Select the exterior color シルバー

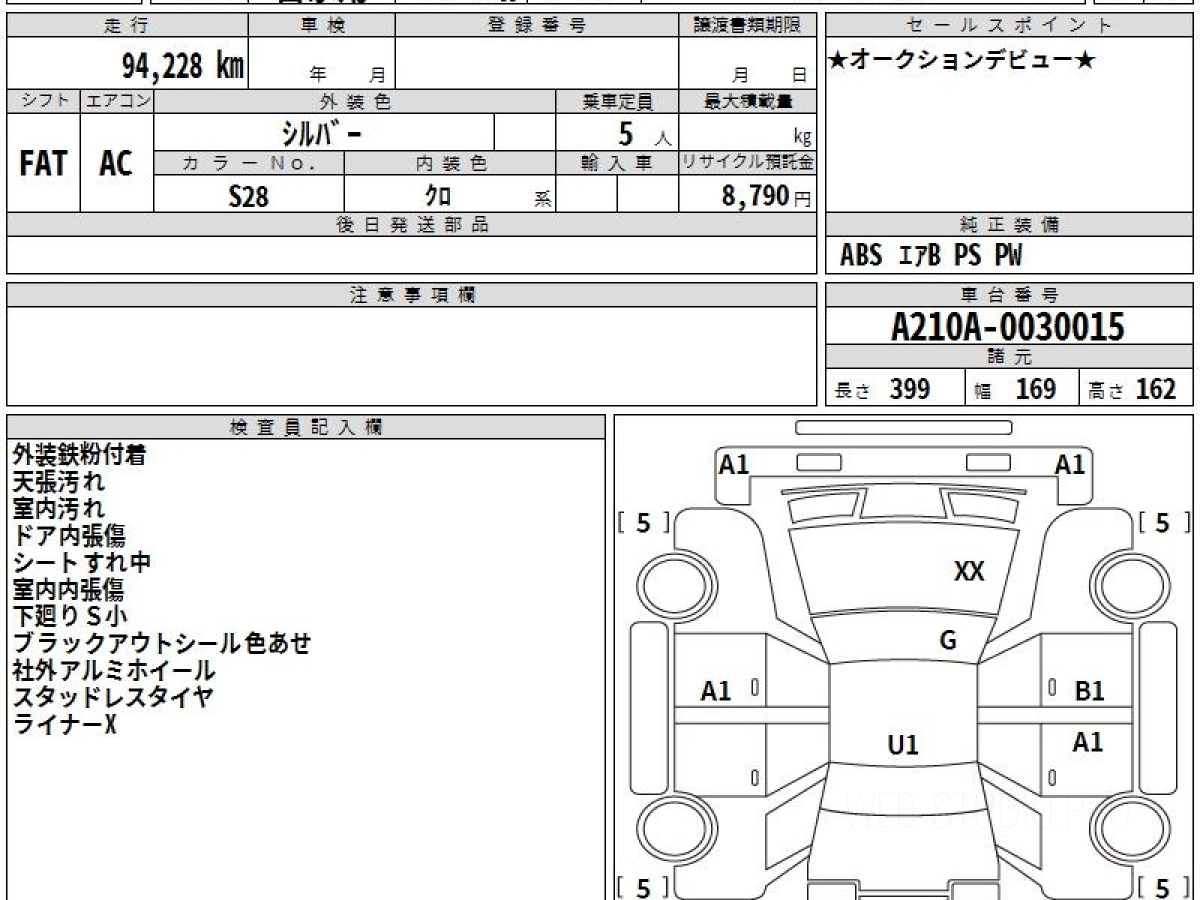pos(321,132)
